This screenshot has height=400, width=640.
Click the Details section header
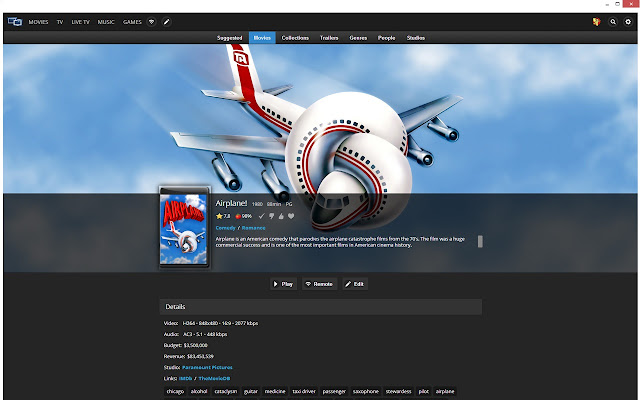tap(320, 307)
